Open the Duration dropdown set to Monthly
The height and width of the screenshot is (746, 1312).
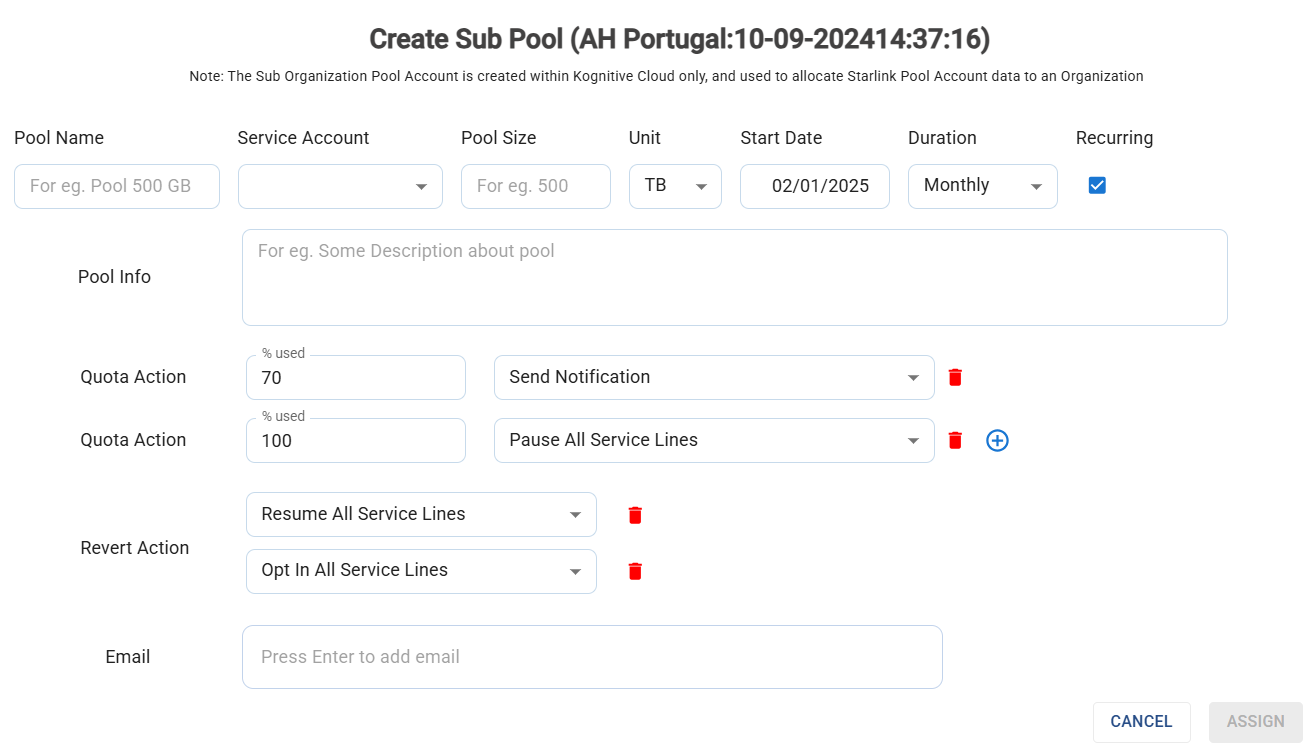tap(982, 186)
